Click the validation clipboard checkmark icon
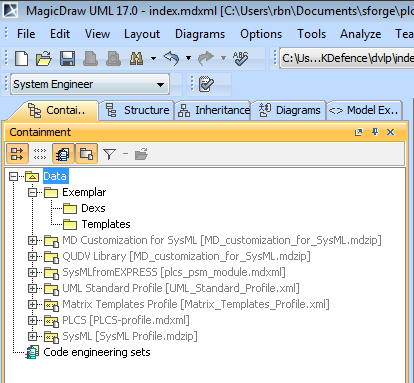Viewport: 414px width, 383px height. tap(206, 84)
